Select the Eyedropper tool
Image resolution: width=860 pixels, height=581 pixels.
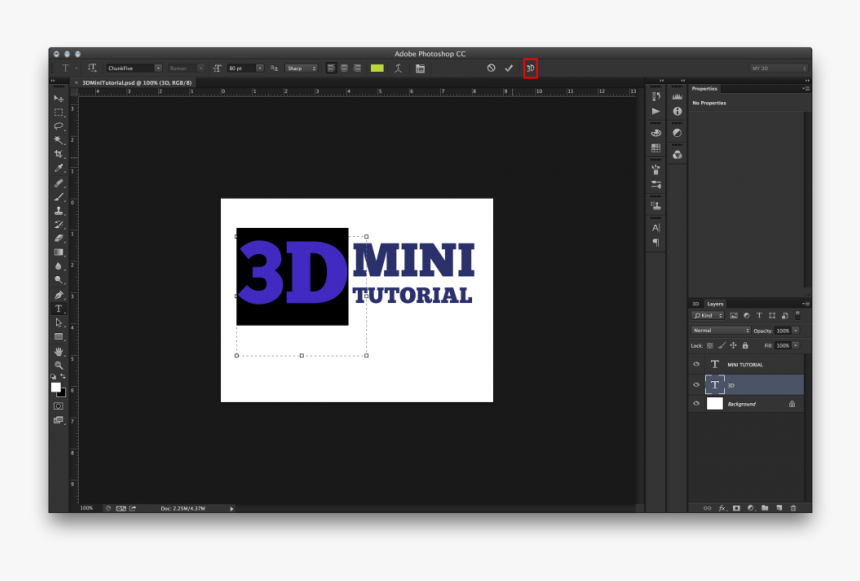click(x=59, y=168)
